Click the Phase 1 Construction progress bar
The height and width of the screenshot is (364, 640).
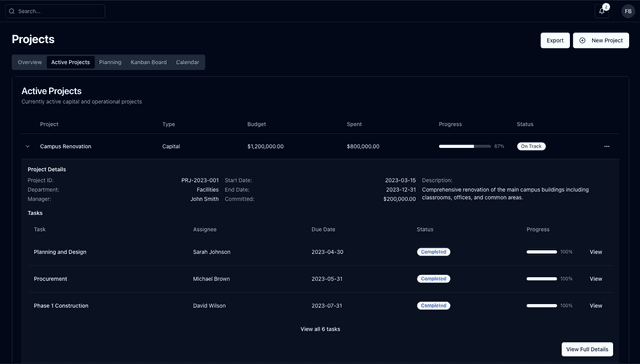pyautogui.click(x=542, y=306)
